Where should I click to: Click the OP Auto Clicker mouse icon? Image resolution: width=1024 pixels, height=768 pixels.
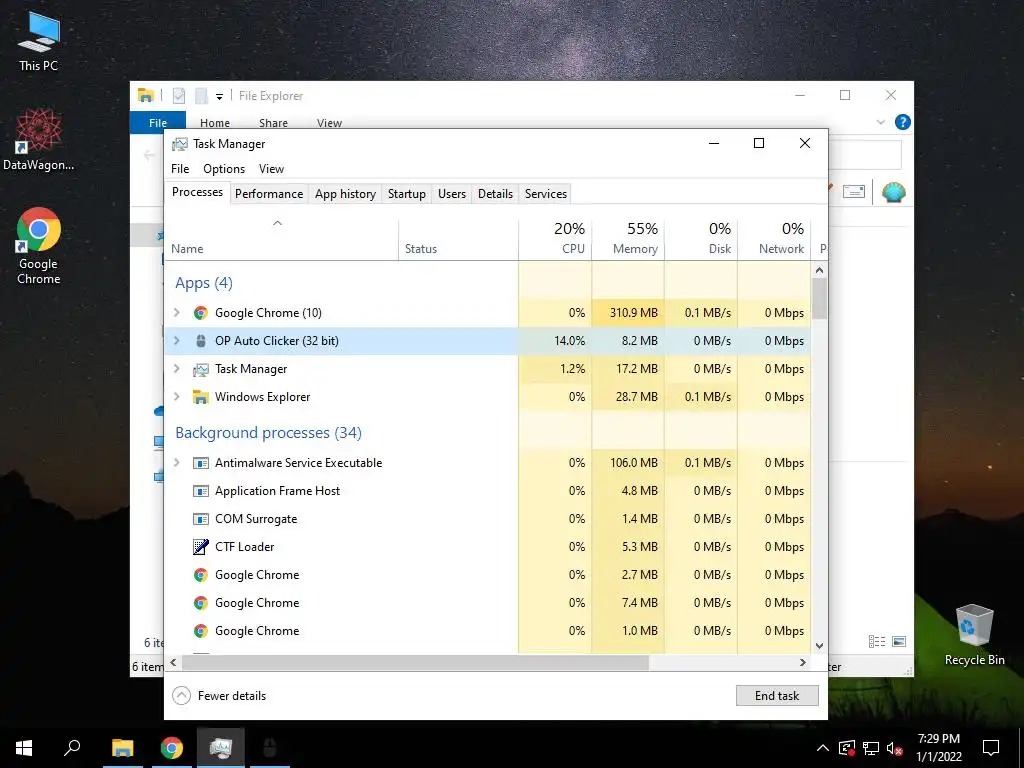200,341
